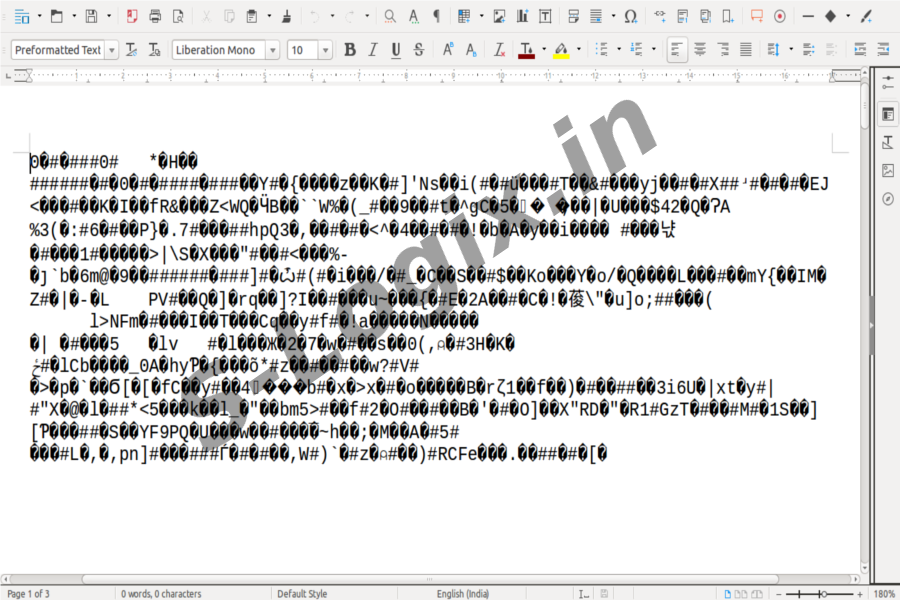
Task: Click Find & Replace magnifier icon
Action: [x=389, y=16]
